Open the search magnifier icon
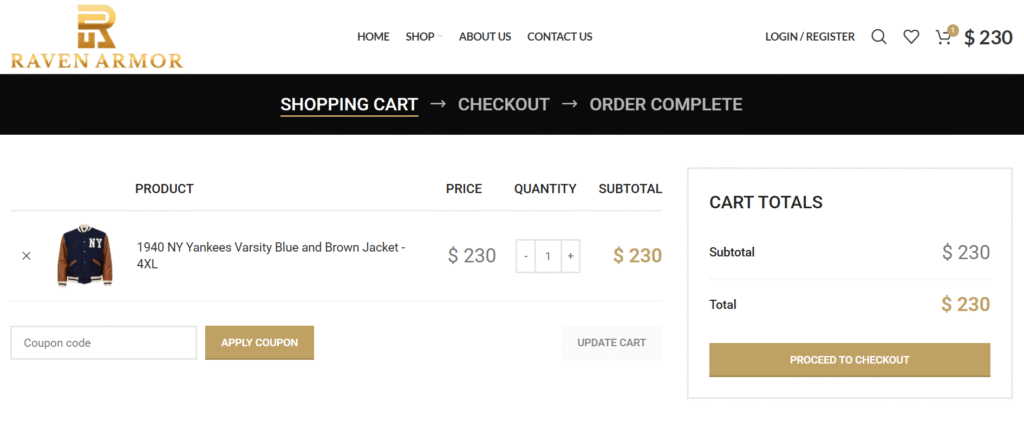 pos(879,37)
